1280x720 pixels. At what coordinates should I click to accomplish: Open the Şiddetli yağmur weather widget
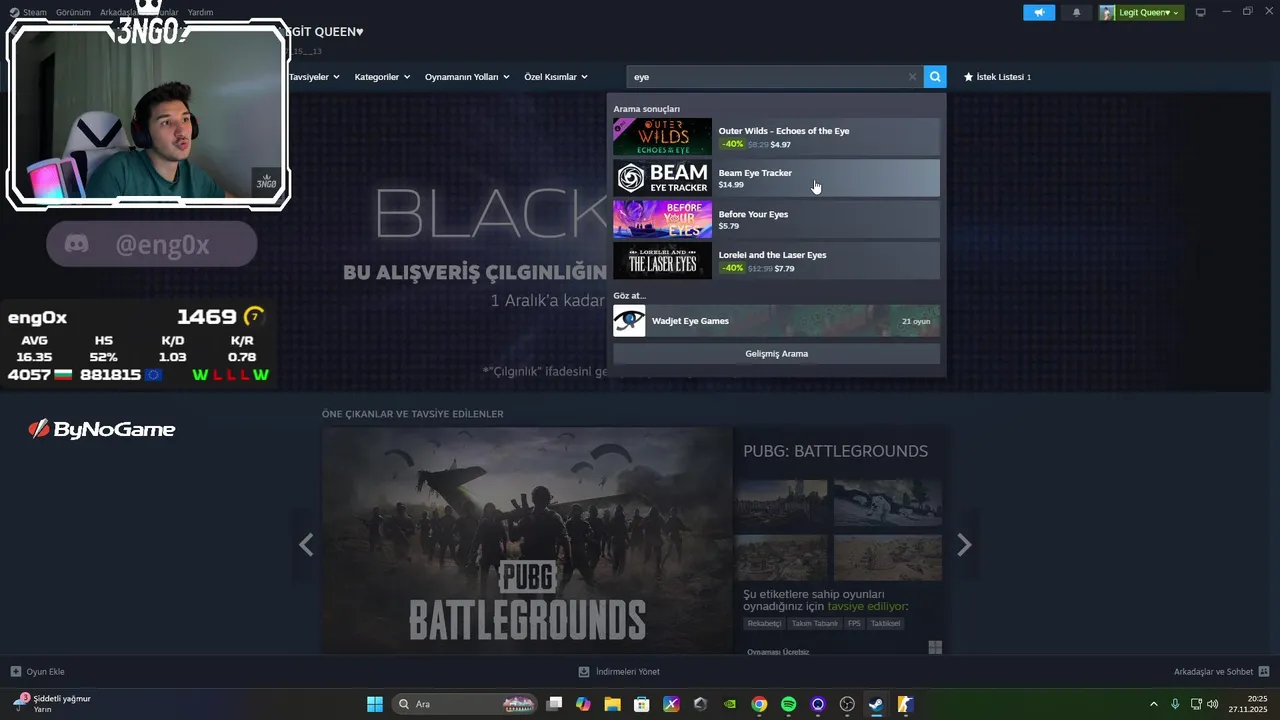tap(52, 704)
